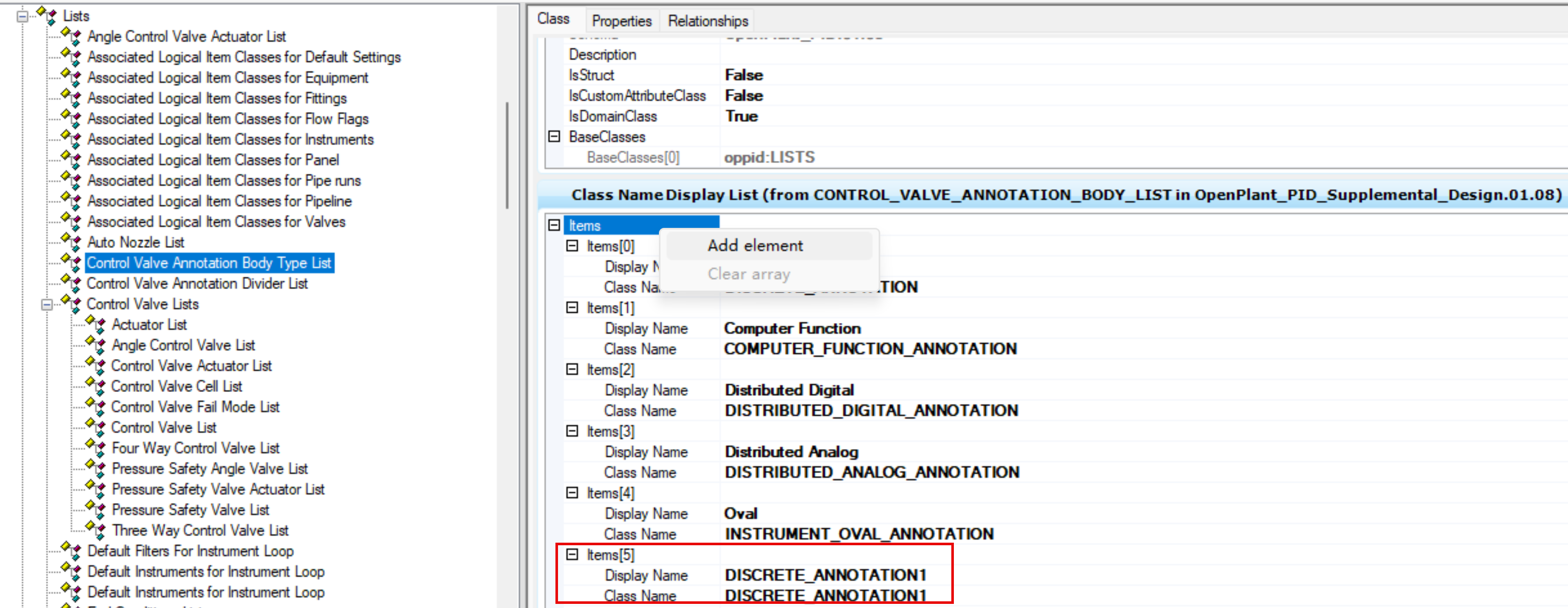Viewport: 1568px width, 608px height.
Task: Click the Three Way Control Valve List icon
Action: click(x=96, y=530)
